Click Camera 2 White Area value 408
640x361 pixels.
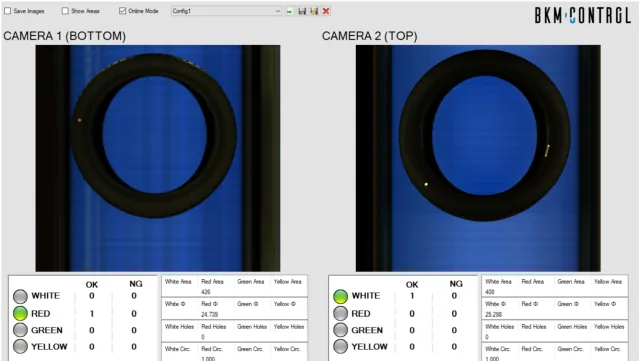(x=490, y=292)
